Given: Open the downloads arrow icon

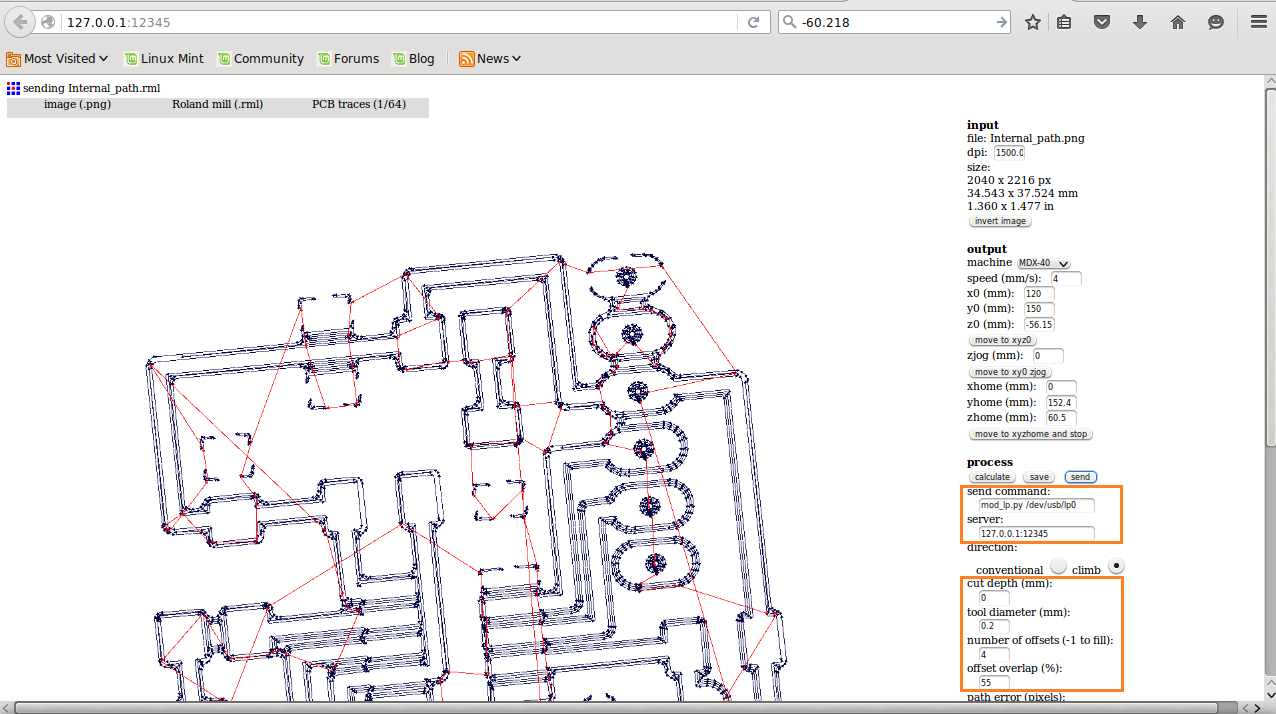Looking at the screenshot, I should click(1140, 22).
